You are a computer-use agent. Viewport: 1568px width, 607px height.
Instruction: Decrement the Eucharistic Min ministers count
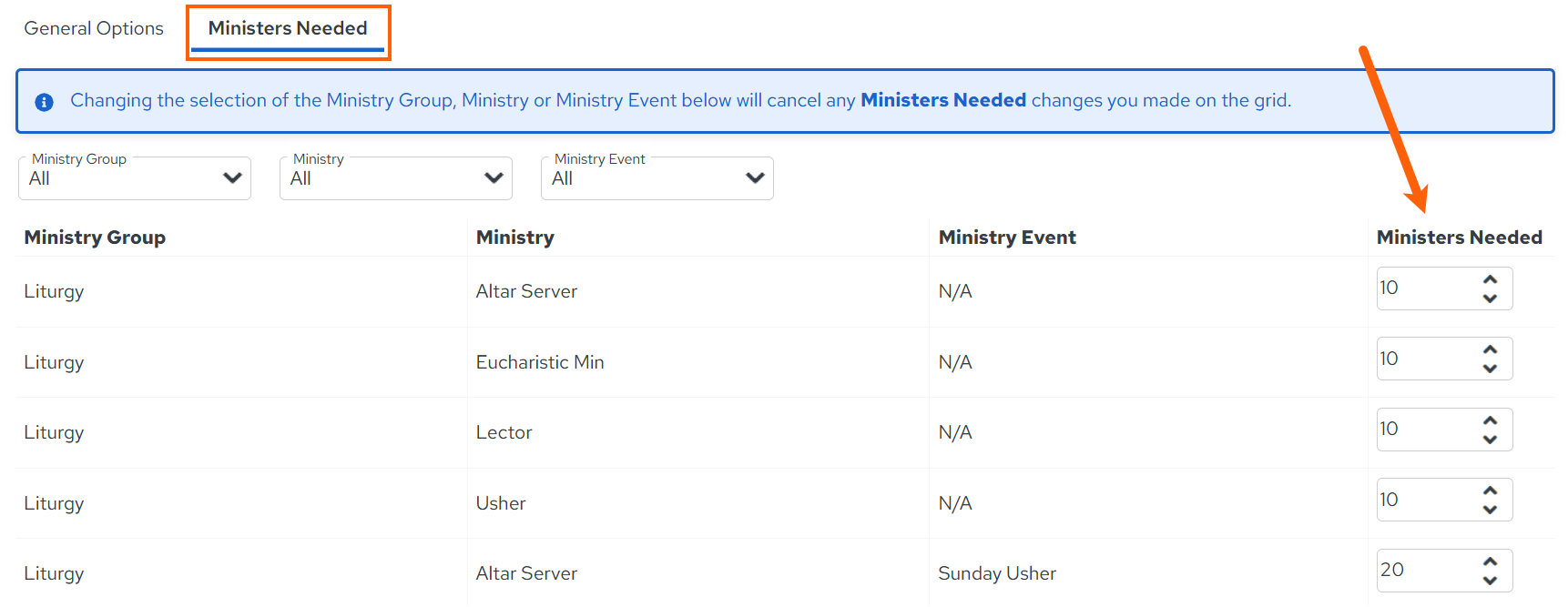1490,369
